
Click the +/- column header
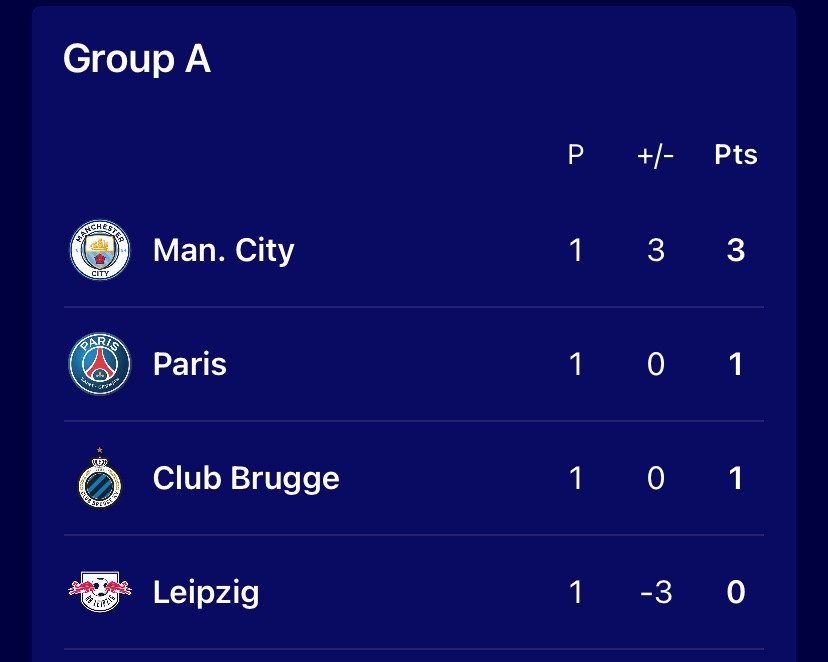[x=655, y=155]
